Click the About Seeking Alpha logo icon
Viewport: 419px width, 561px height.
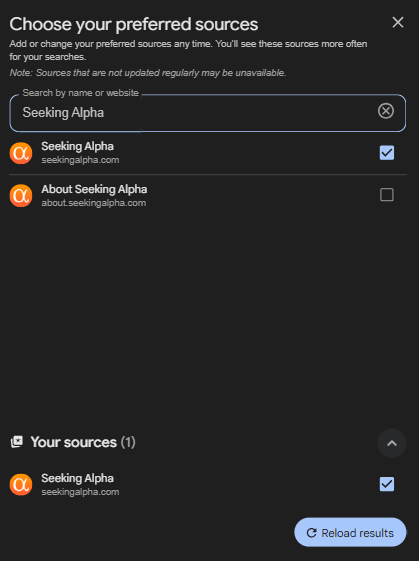[21, 195]
